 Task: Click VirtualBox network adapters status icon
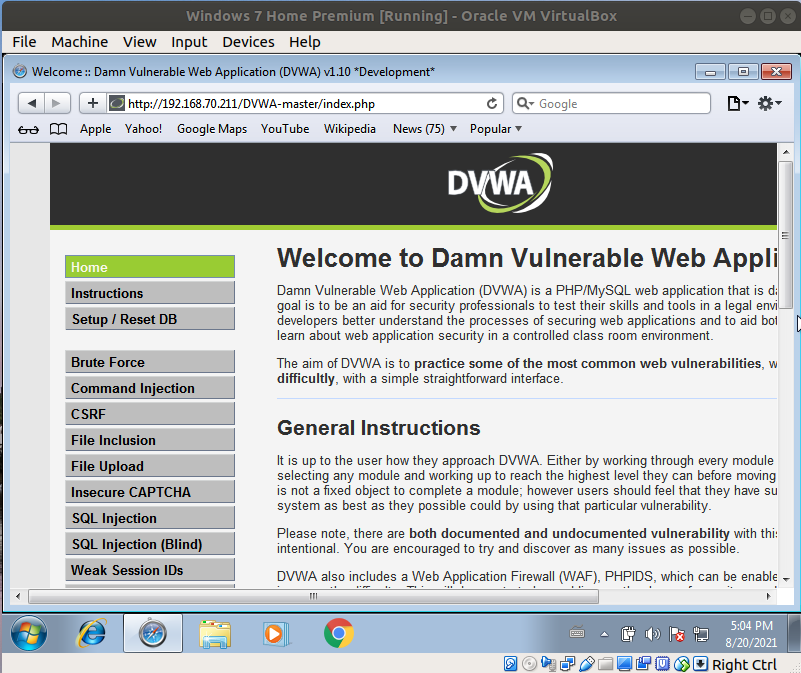tap(568, 664)
